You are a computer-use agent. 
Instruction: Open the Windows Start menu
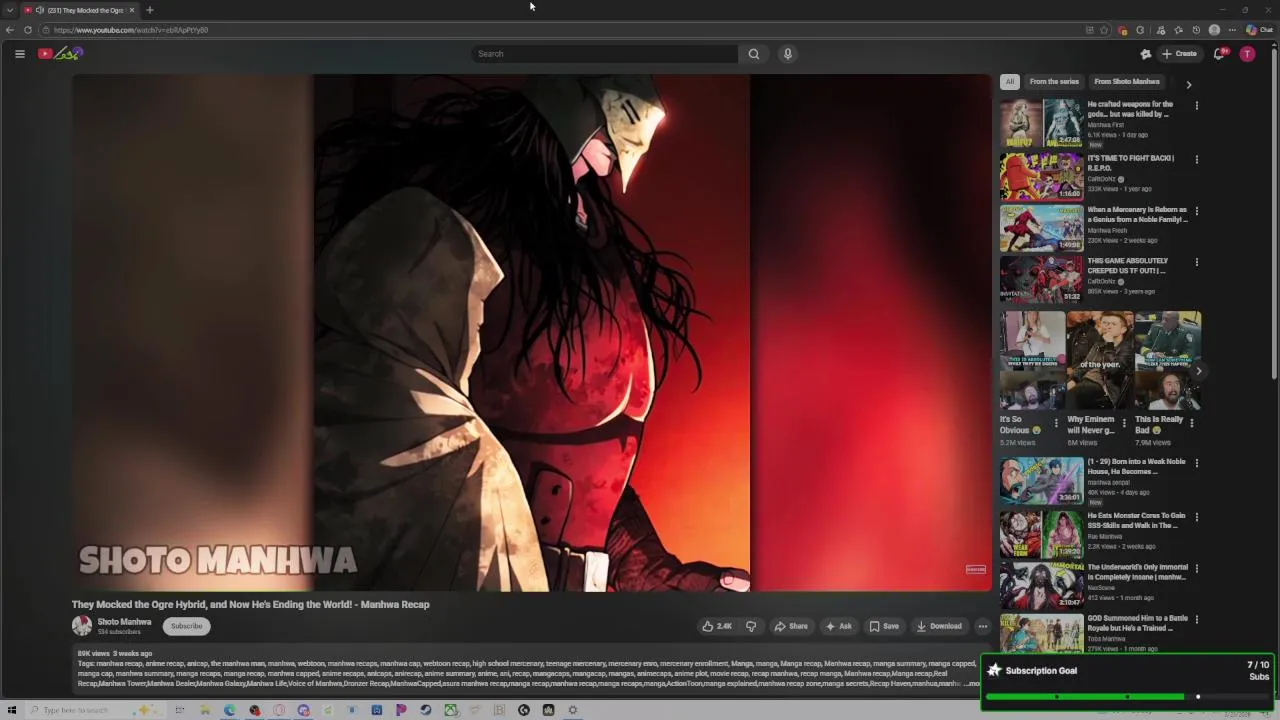click(x=12, y=710)
